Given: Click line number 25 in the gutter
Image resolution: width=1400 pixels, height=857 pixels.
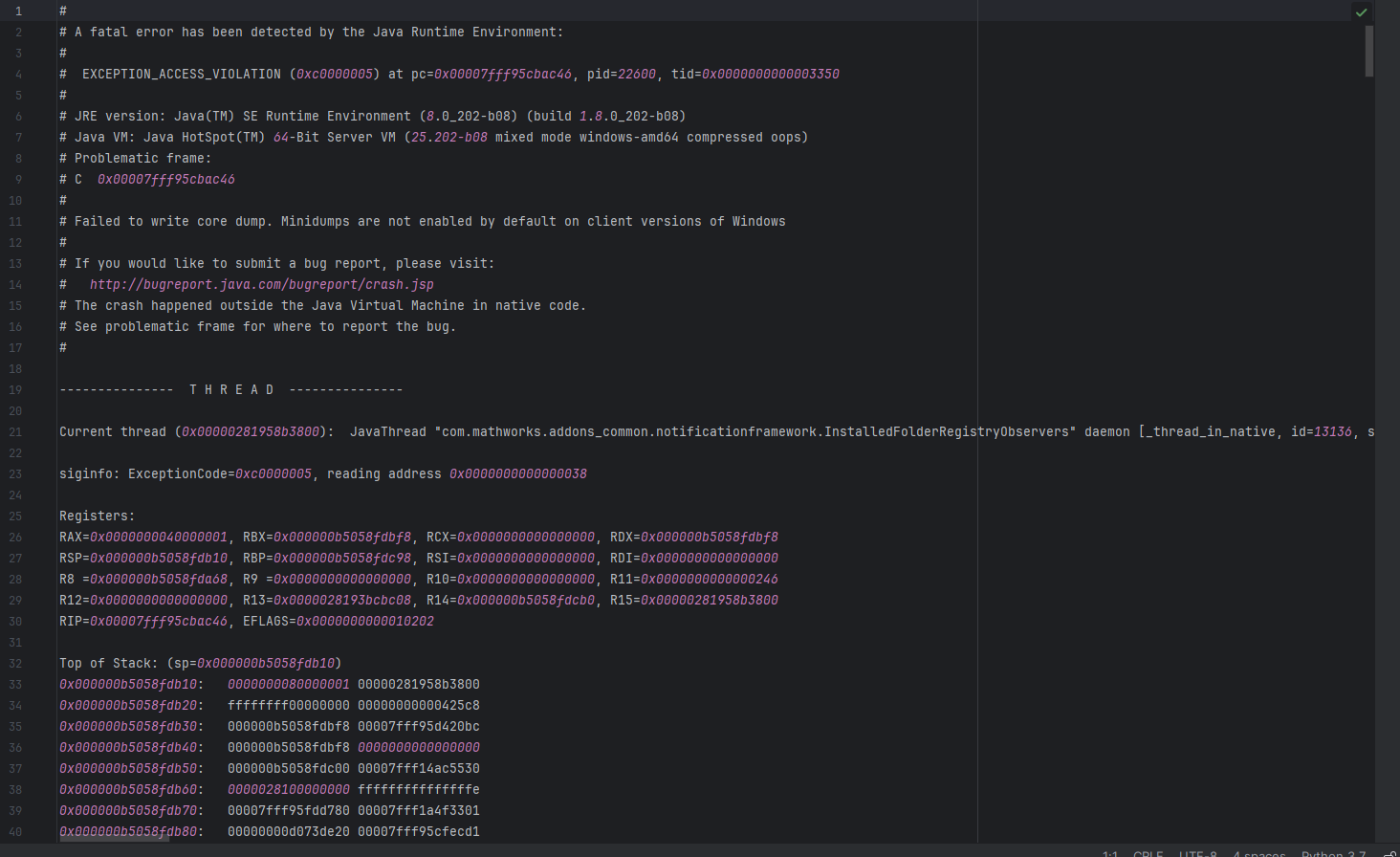Looking at the screenshot, I should click(15, 516).
